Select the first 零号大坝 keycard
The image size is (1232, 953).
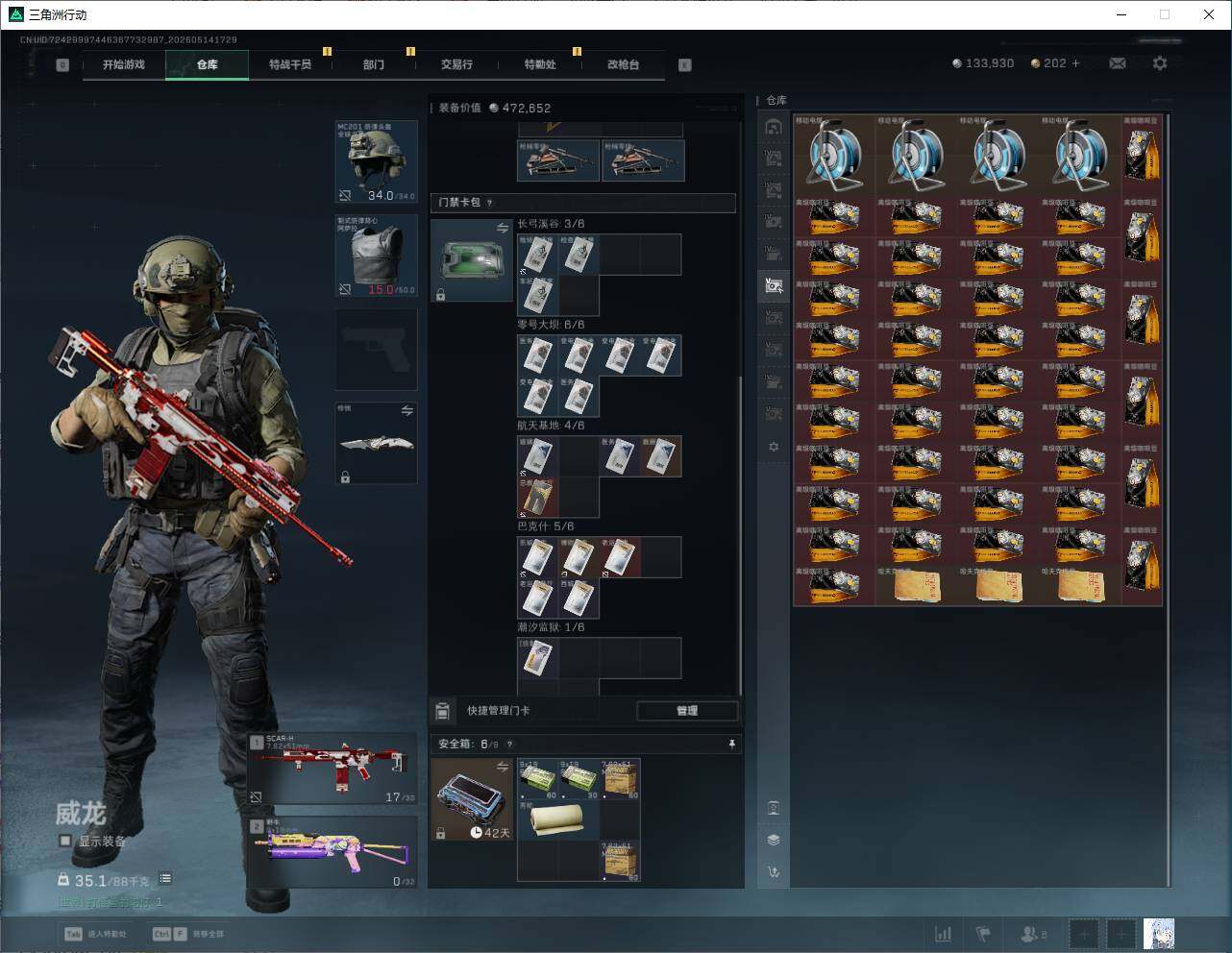point(538,355)
